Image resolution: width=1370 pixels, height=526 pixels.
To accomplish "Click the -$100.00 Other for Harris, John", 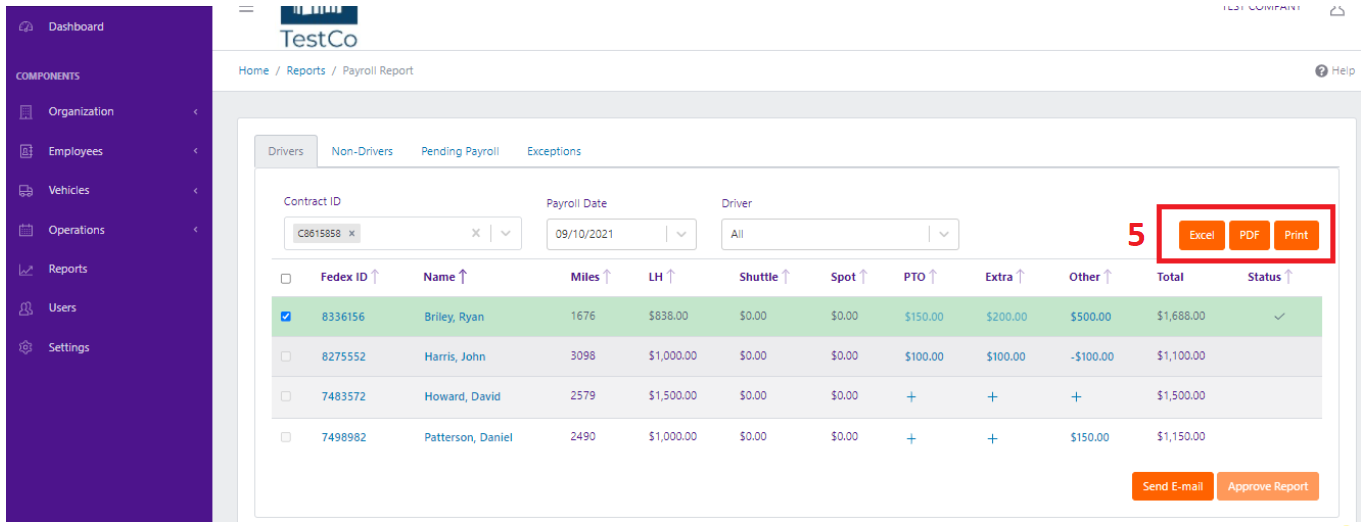I will [x=1091, y=357].
